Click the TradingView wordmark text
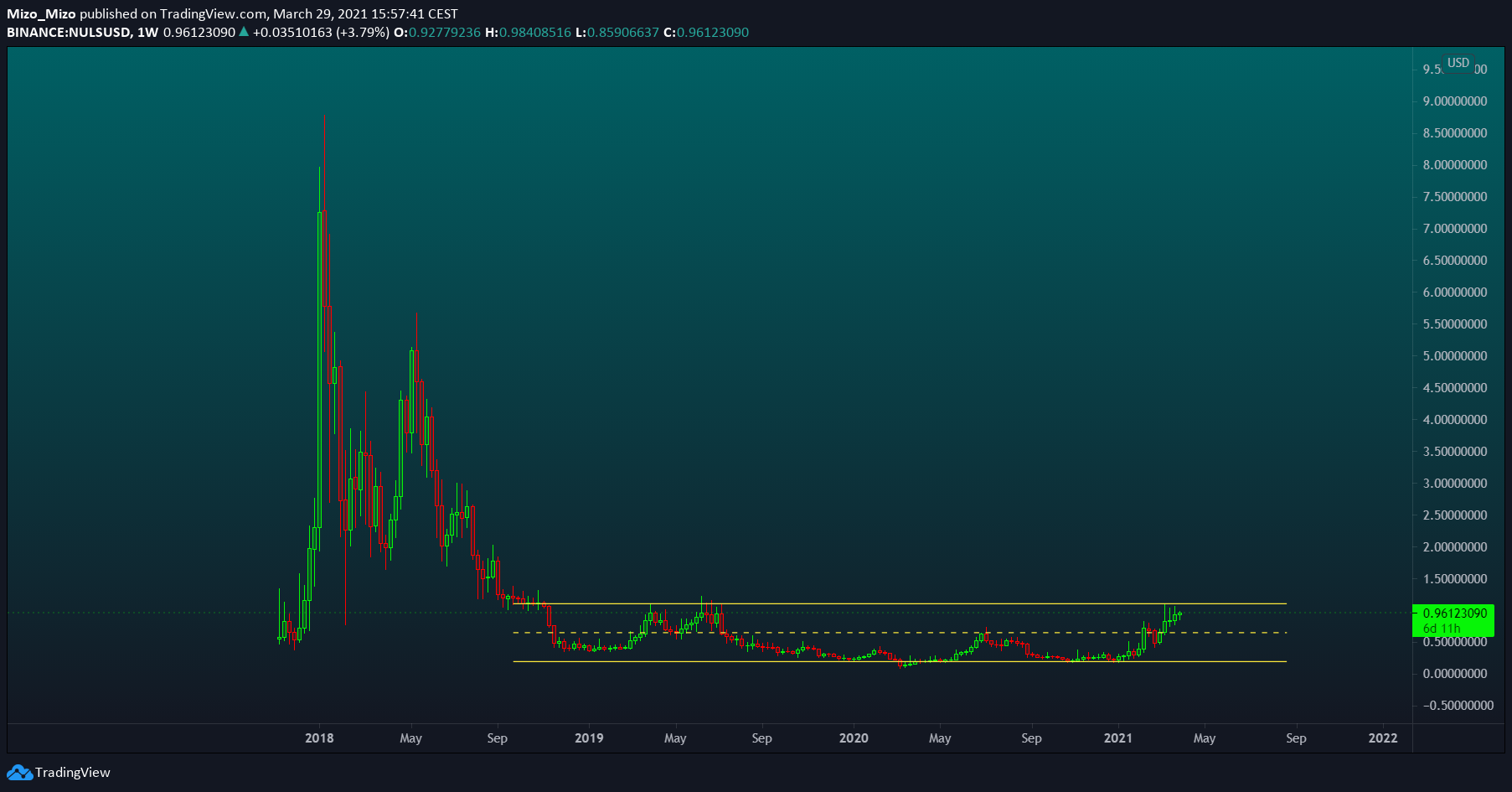Screen dimensions: 1512x792 tap(73, 773)
